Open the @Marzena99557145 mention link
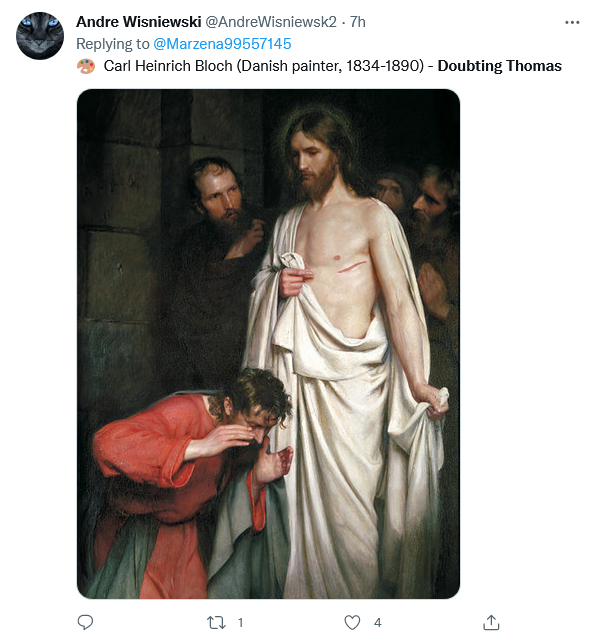The width and height of the screenshot is (598, 644). click(222, 44)
